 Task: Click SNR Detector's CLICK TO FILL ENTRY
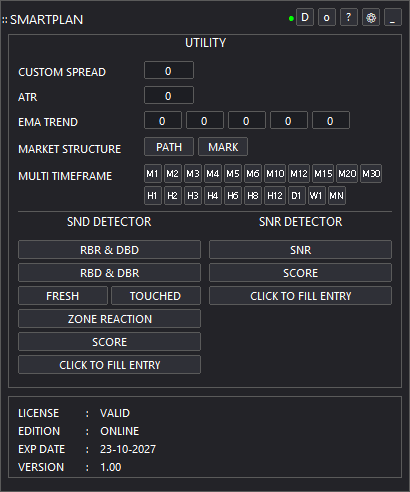(x=300, y=296)
